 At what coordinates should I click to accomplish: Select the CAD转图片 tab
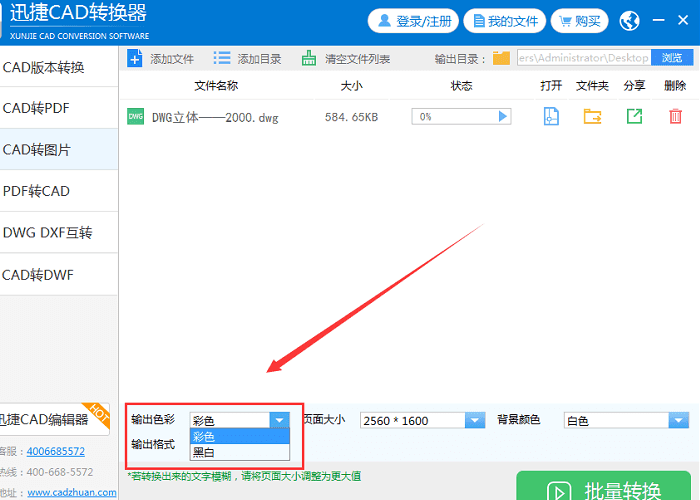59,150
